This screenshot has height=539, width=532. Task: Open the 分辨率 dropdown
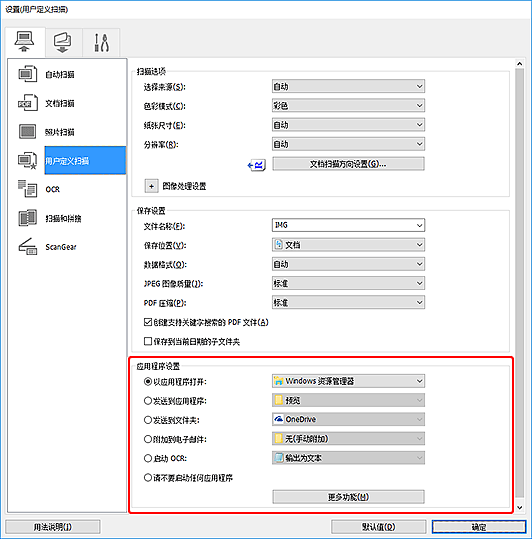click(x=348, y=144)
